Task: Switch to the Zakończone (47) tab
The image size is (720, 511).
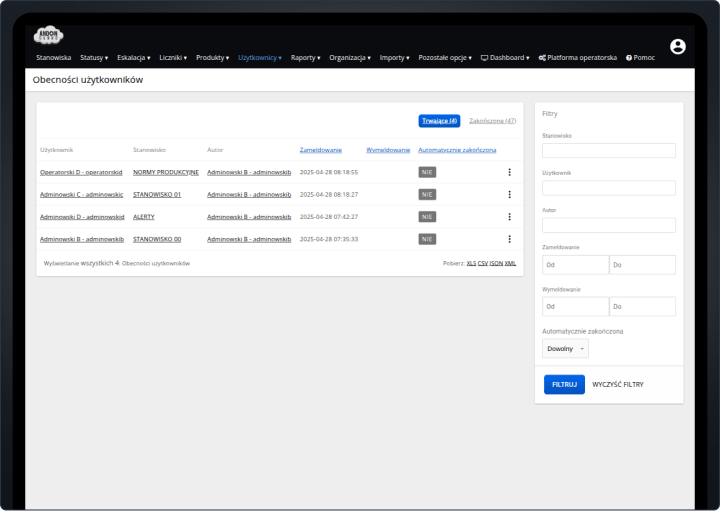Action: [492, 121]
